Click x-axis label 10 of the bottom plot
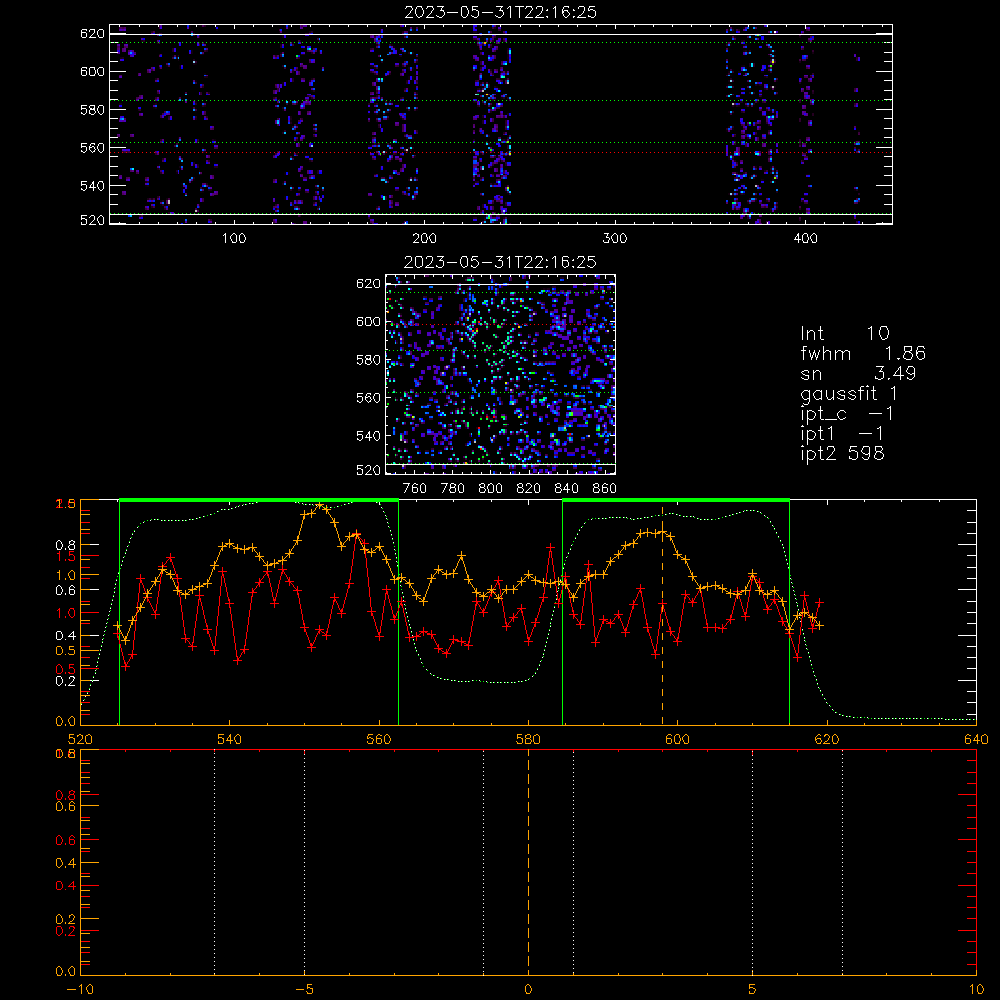This screenshot has height=1000, width=1000. (976, 990)
